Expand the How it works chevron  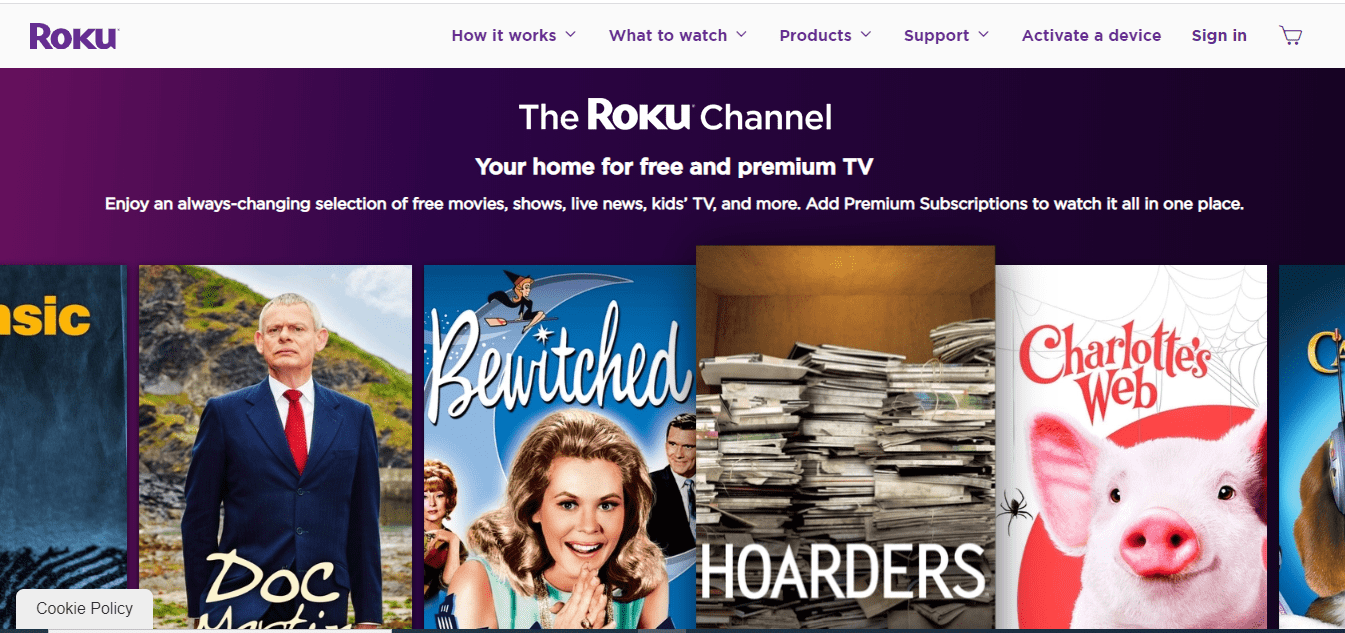coord(571,34)
